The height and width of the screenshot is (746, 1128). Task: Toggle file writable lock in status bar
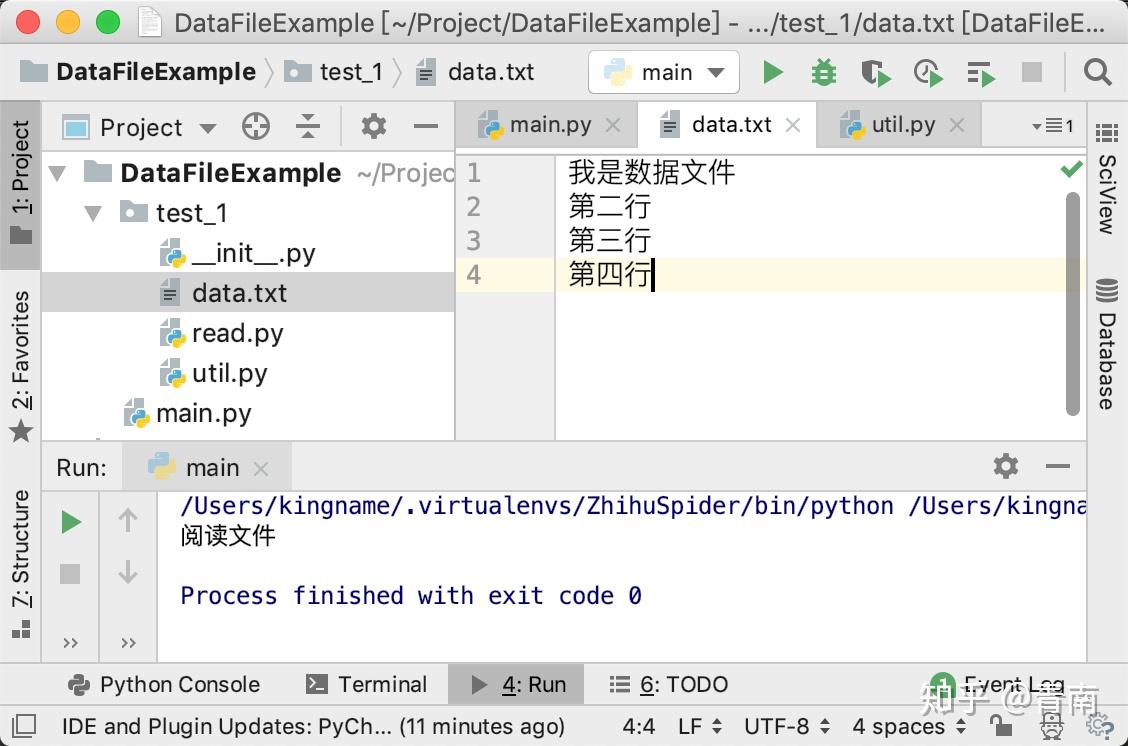1000,727
